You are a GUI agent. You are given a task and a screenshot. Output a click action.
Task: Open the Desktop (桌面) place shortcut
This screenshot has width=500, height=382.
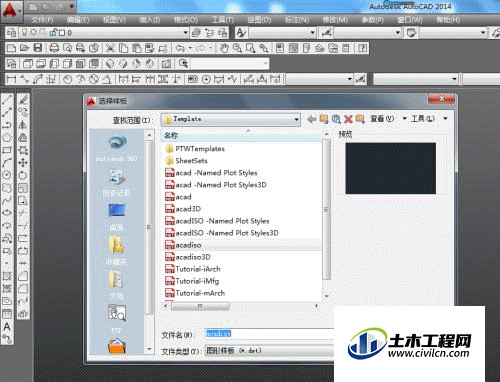[116, 217]
